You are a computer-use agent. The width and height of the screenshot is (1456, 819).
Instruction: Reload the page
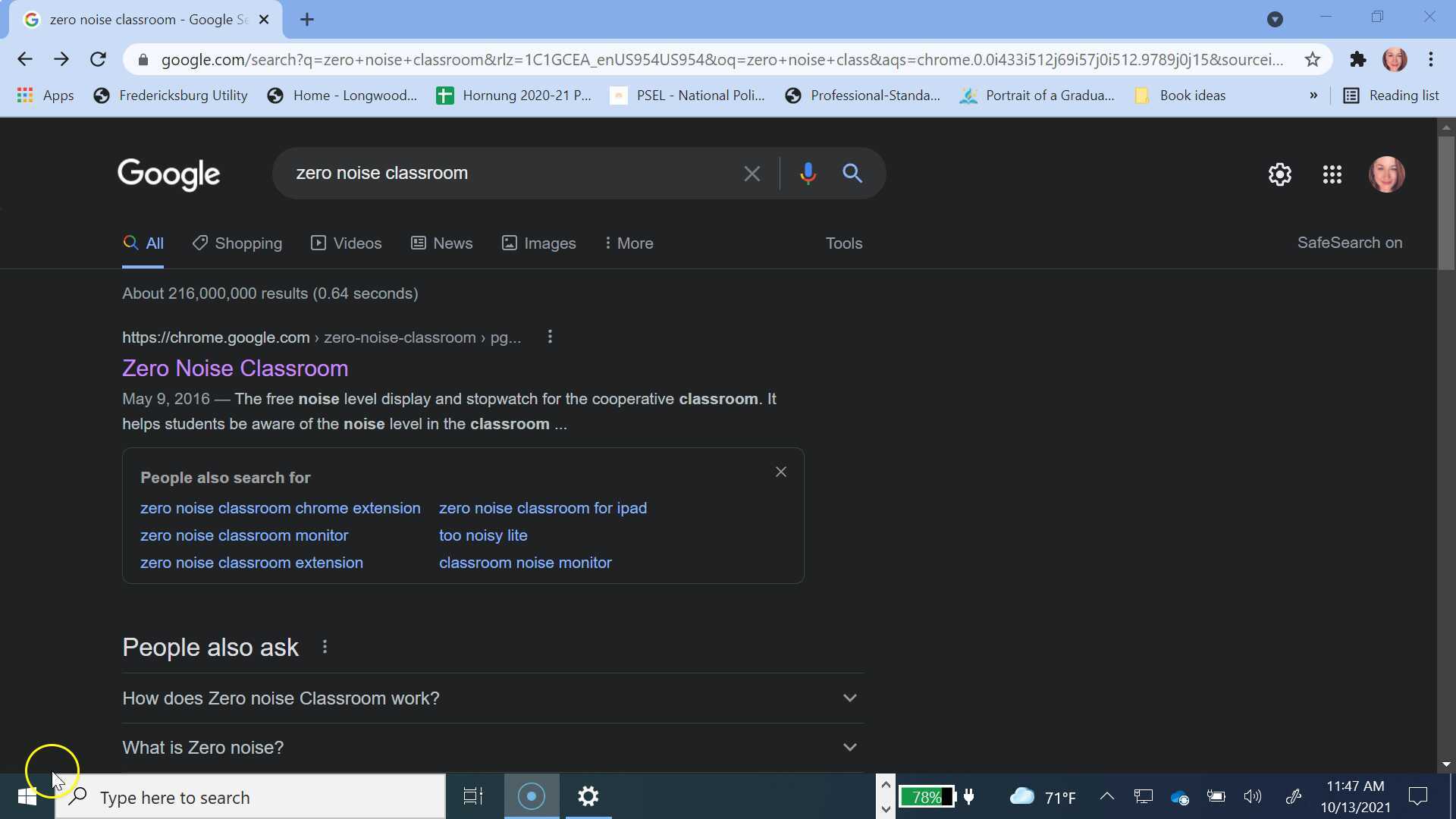(98, 60)
